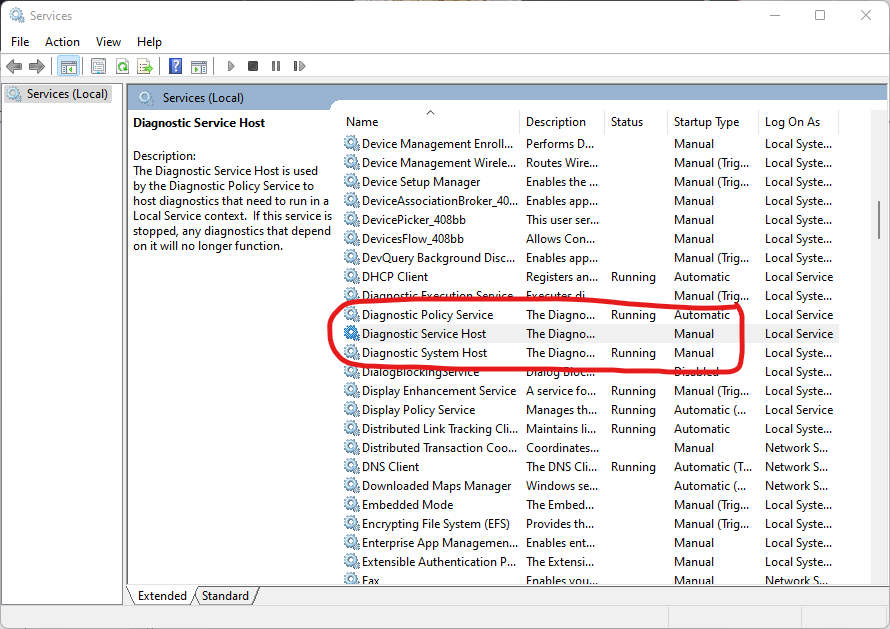This screenshot has height=629, width=890.
Task: Click the vertical scrollbar thumb of services list
Action: pyautogui.click(x=879, y=220)
